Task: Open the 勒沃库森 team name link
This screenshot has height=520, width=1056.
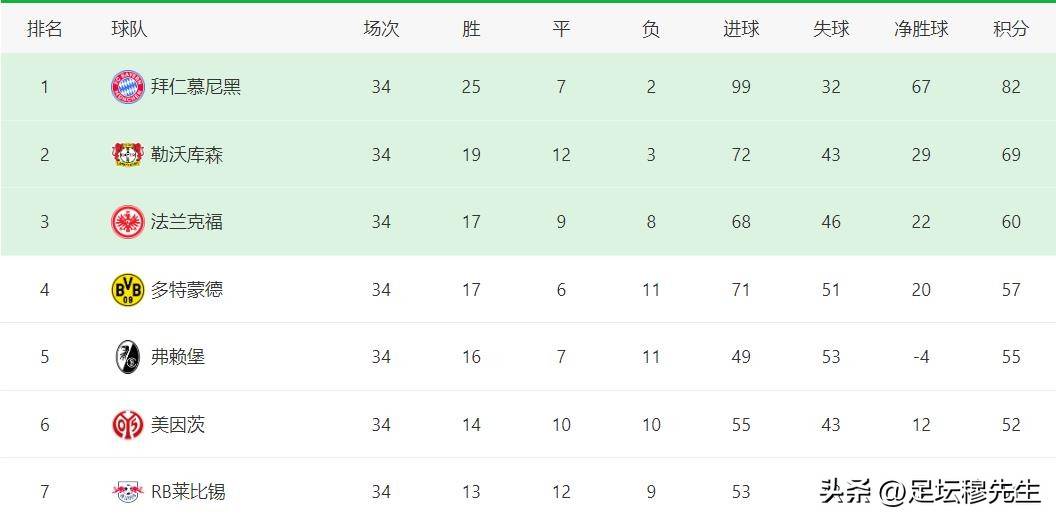Action: (187, 155)
